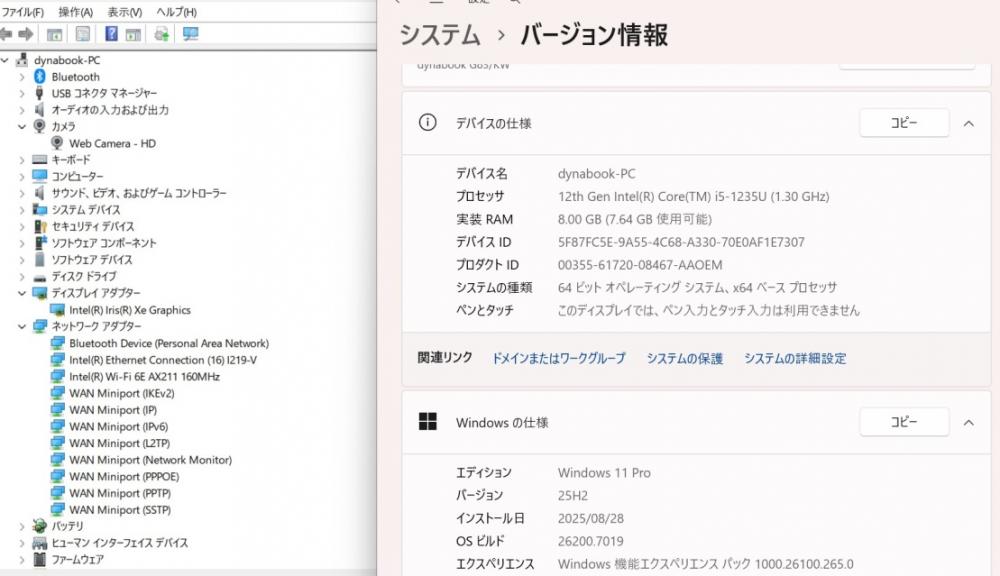This screenshot has height=576, width=1000.
Task: Click the Properties toolbar icon
Action: [x=83, y=34]
